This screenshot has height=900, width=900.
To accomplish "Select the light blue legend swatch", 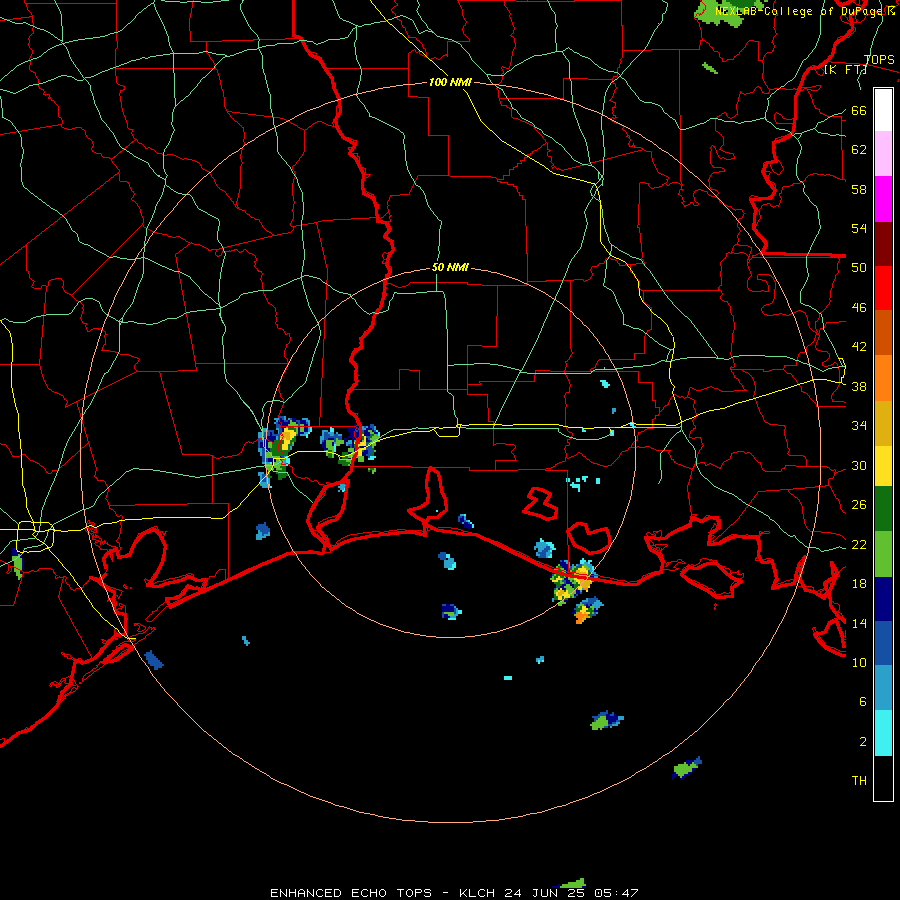I will pos(883,688).
